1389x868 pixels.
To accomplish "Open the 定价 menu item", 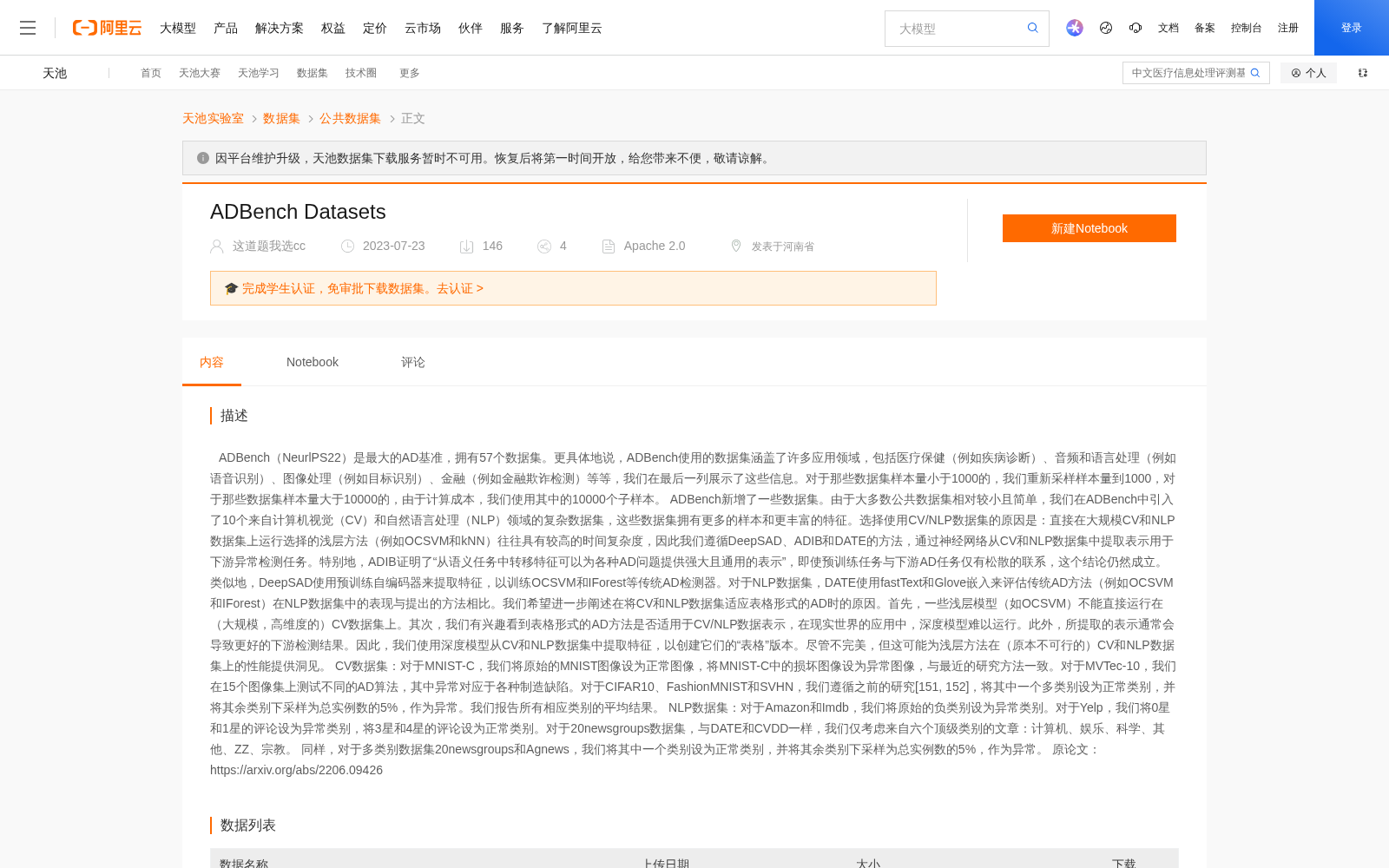I will pos(375,28).
